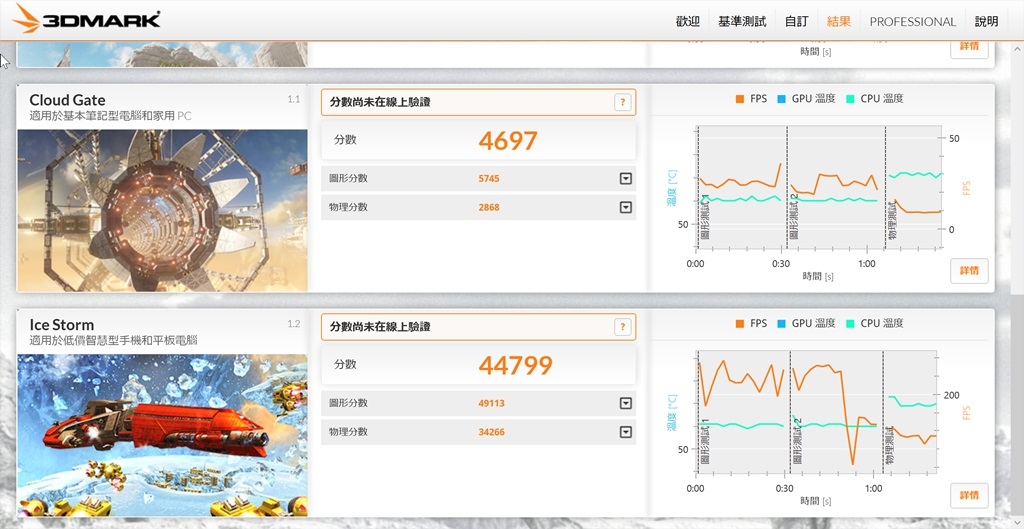Click GPU 溫度 legend swatch in Cloud Gate chart
This screenshot has height=529, width=1024.
coord(781,99)
